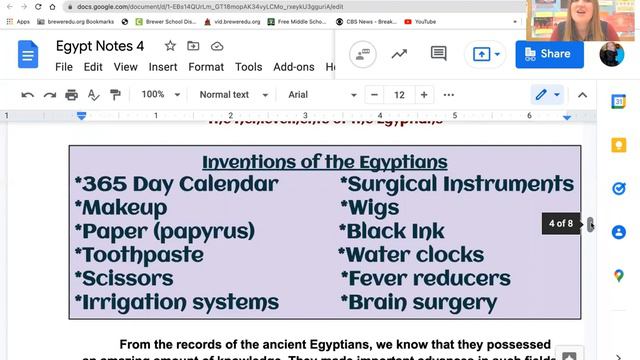Image resolution: width=640 pixels, height=360 pixels.
Task: Open the Apps bookmark shortcut
Action: (x=18, y=22)
